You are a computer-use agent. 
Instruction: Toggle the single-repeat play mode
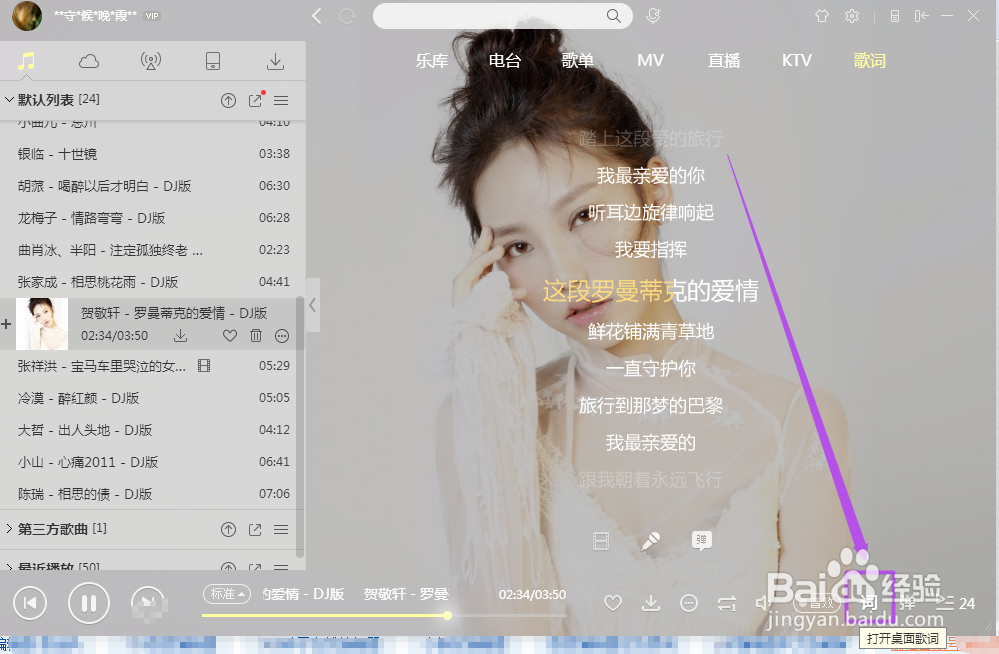click(727, 603)
